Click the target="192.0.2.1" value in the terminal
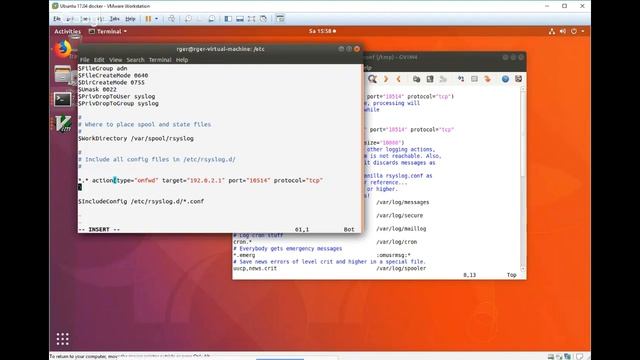 [193, 180]
